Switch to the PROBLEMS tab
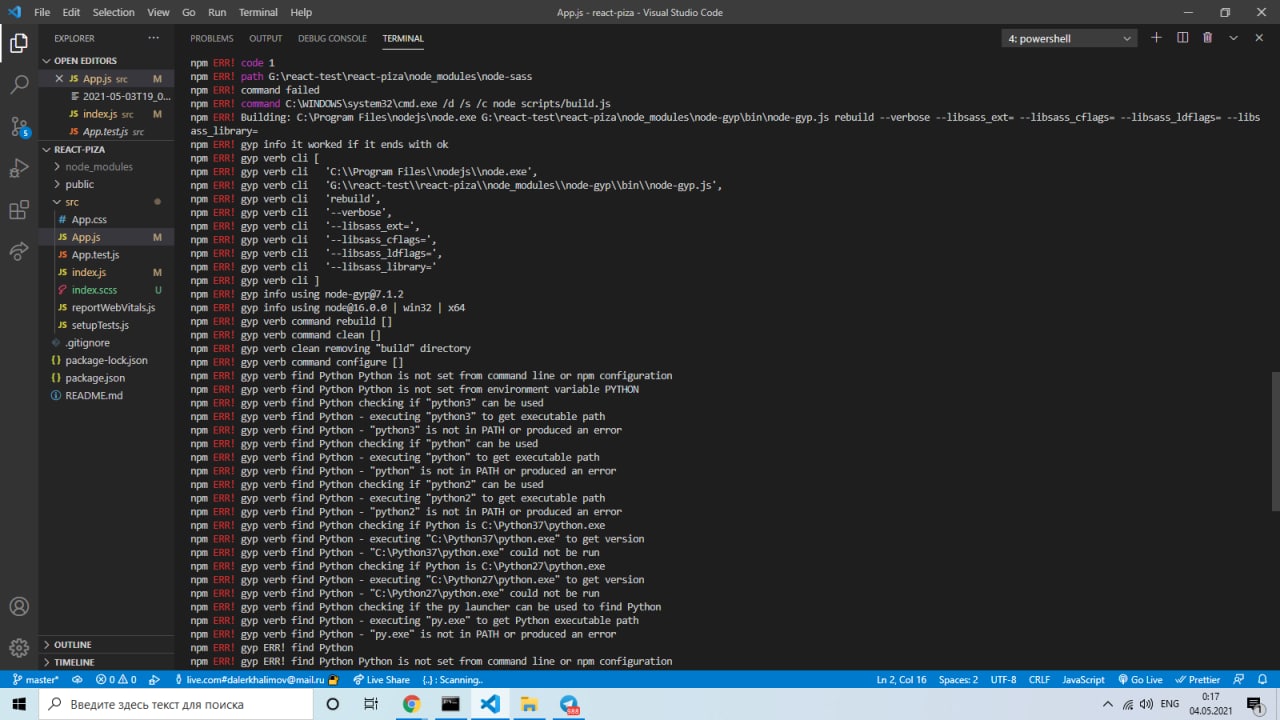Image resolution: width=1280 pixels, height=720 pixels. (212, 38)
